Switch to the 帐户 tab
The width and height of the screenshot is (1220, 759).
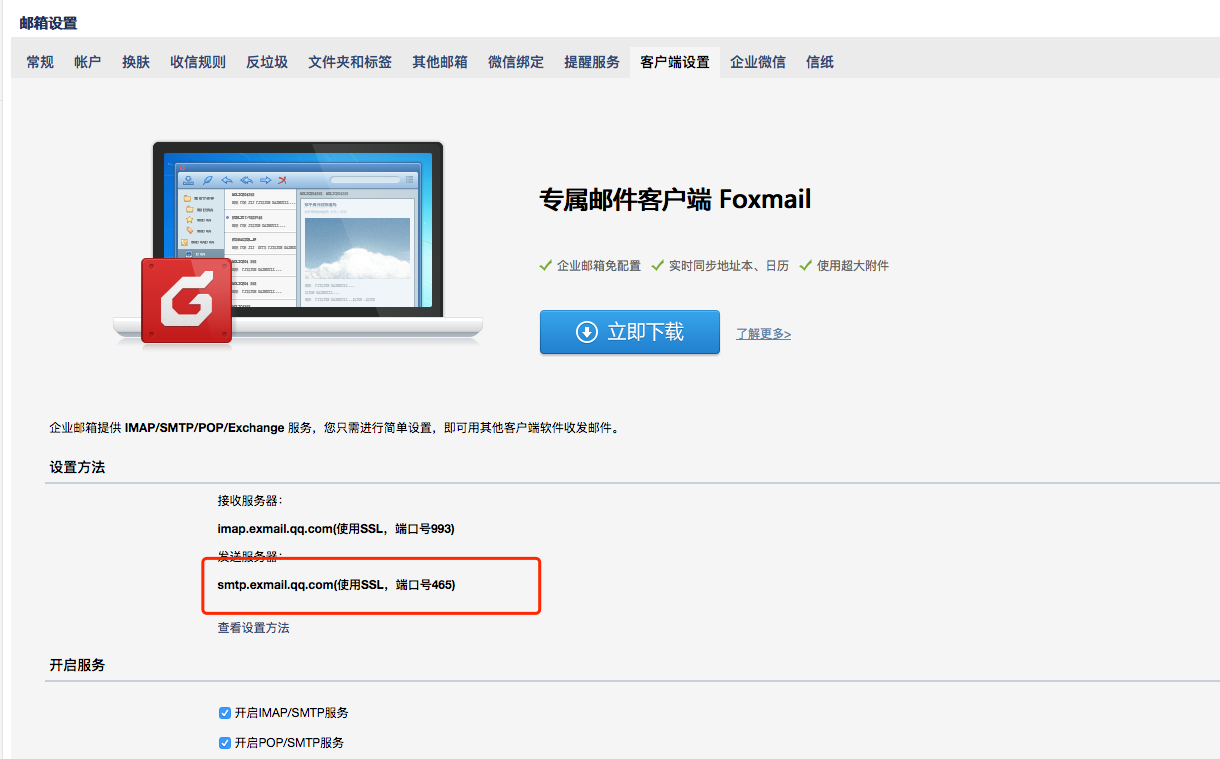[x=88, y=62]
